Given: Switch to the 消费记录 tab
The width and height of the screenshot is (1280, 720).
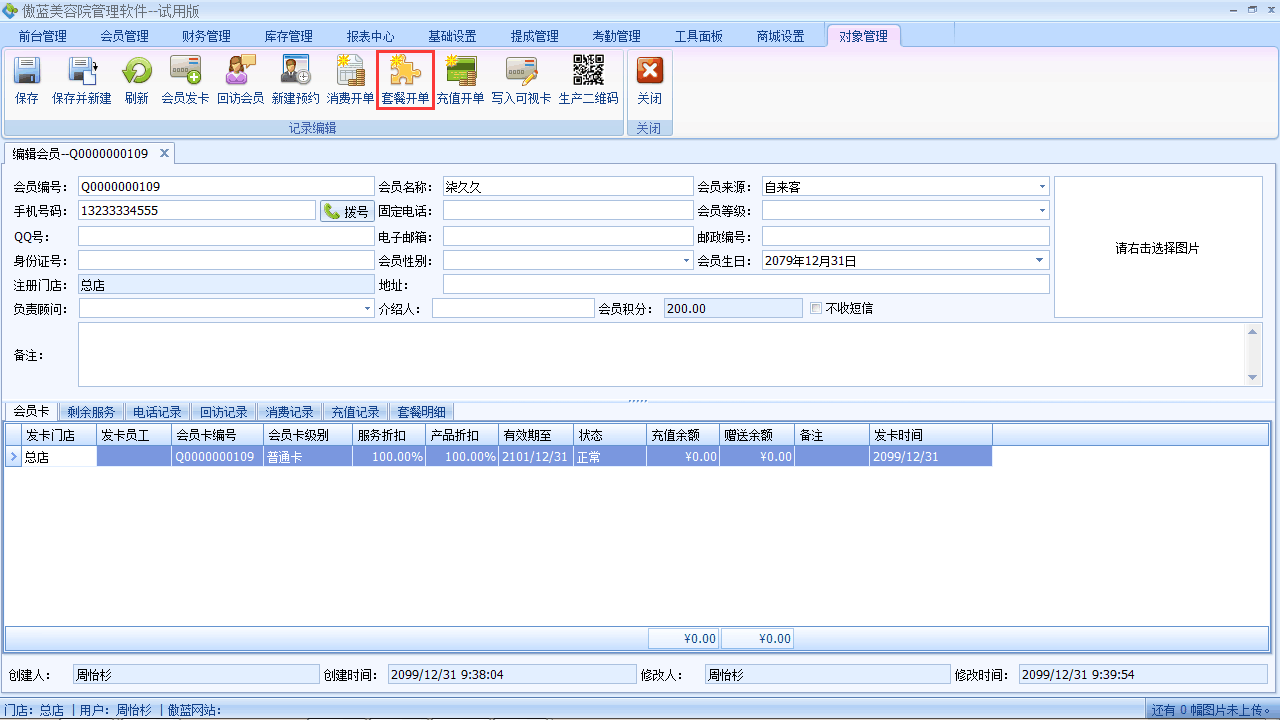Looking at the screenshot, I should [x=289, y=412].
